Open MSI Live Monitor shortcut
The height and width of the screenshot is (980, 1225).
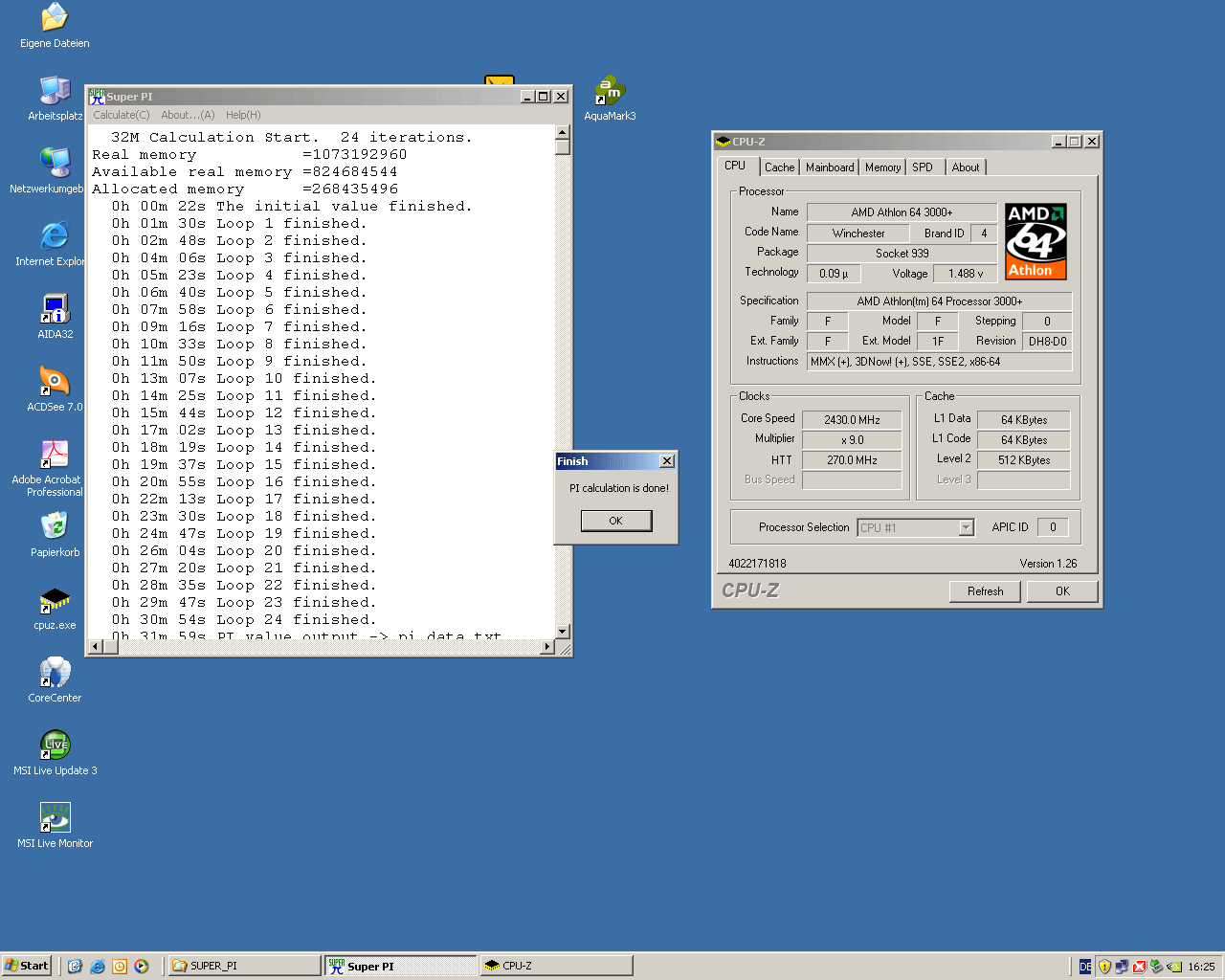click(55, 826)
